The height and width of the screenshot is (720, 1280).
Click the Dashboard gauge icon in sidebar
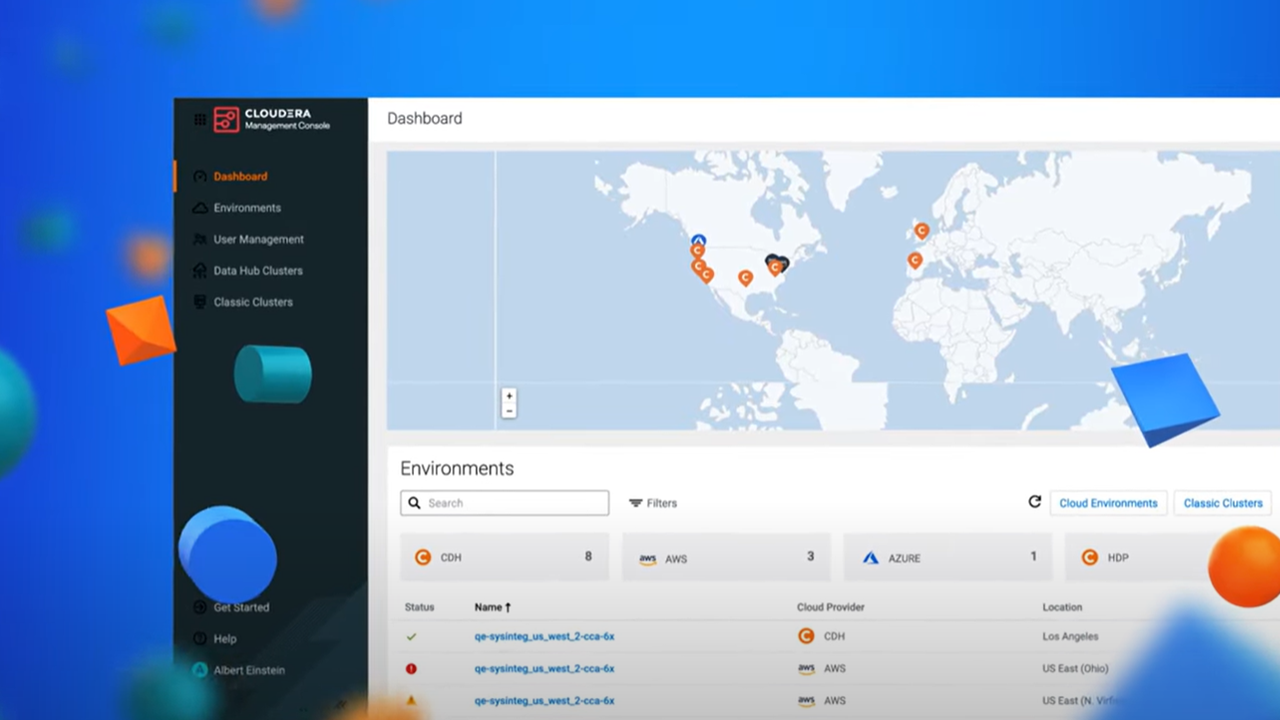tap(200, 176)
